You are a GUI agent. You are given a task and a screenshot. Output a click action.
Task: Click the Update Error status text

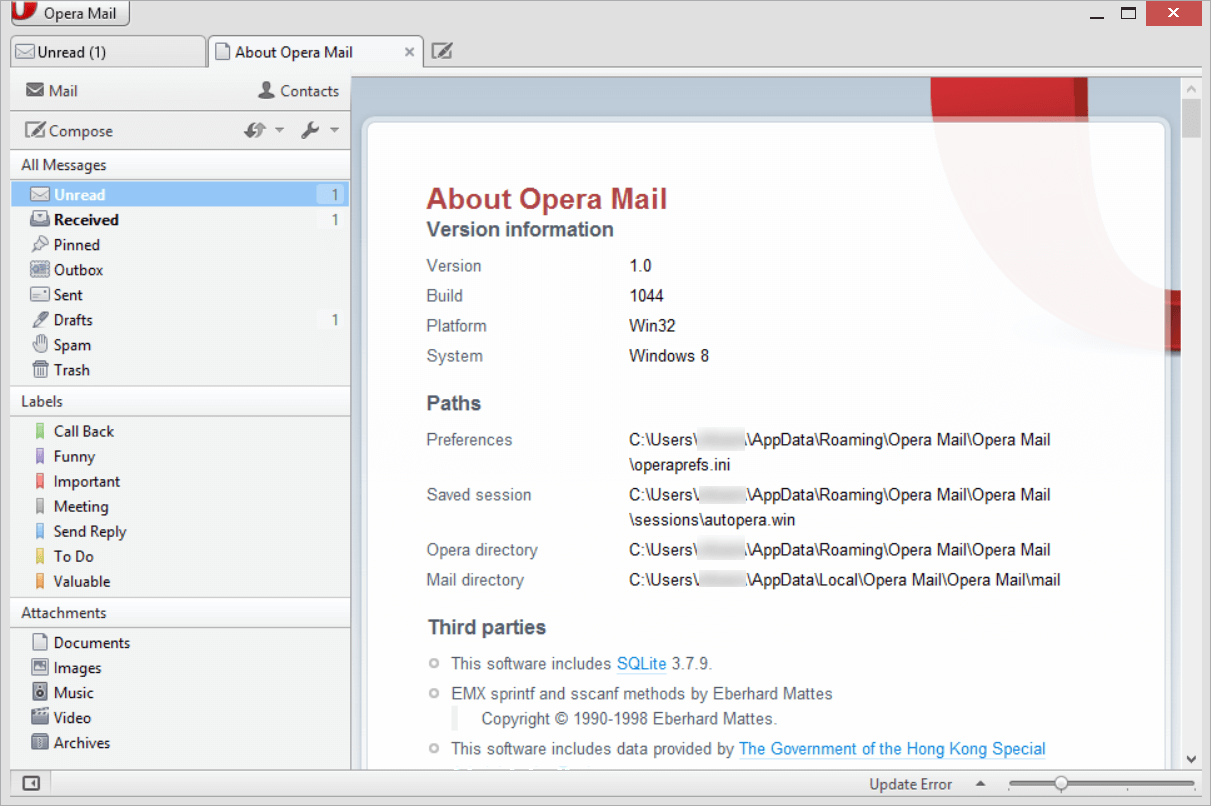click(910, 784)
